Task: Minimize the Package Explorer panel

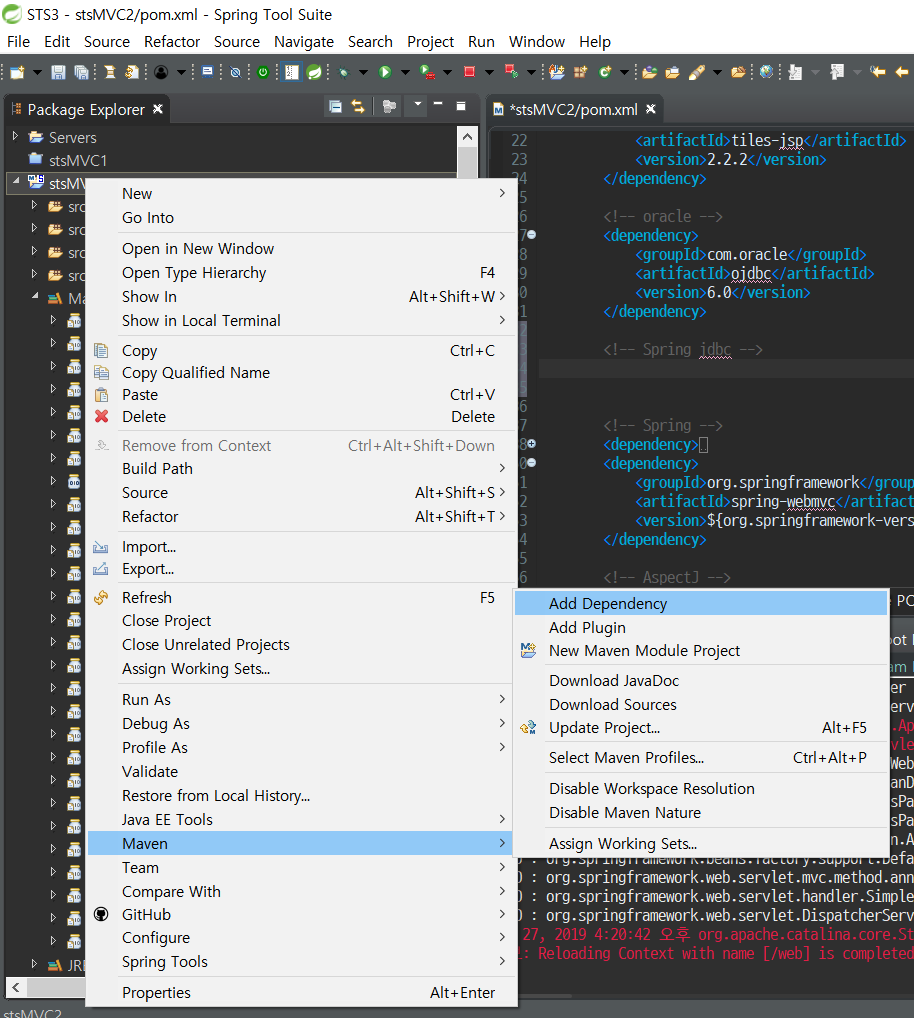Action: (438, 105)
